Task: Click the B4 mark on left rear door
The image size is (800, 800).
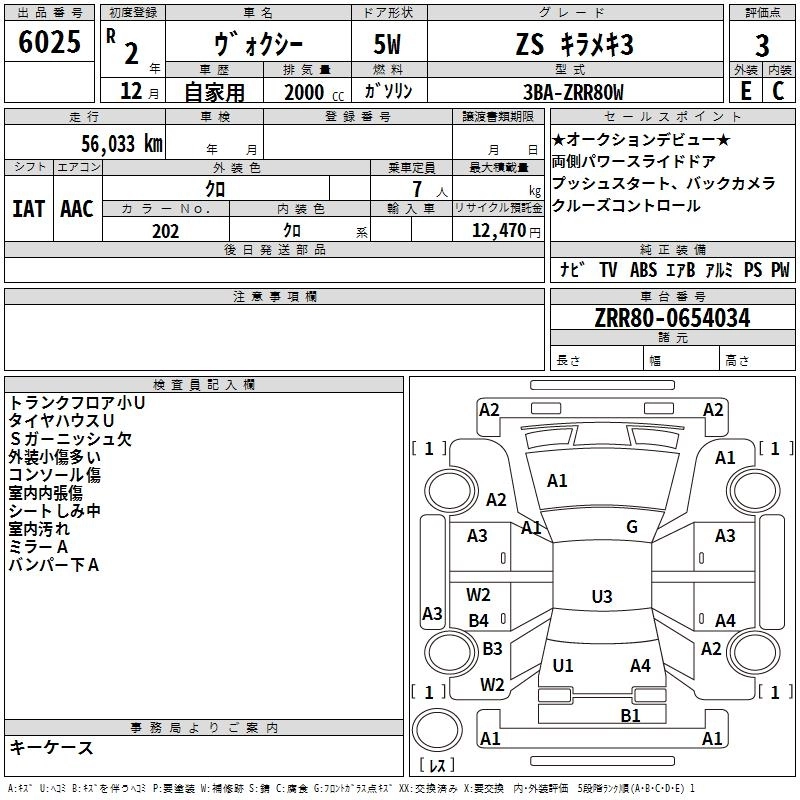Action: coord(479,620)
